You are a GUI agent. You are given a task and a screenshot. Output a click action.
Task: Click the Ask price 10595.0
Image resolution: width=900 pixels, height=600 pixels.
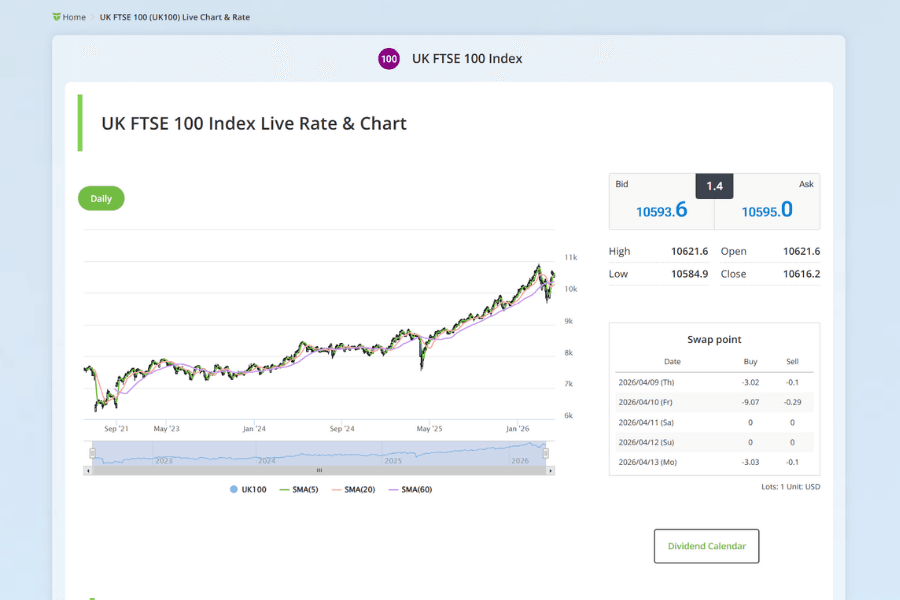[768, 210]
